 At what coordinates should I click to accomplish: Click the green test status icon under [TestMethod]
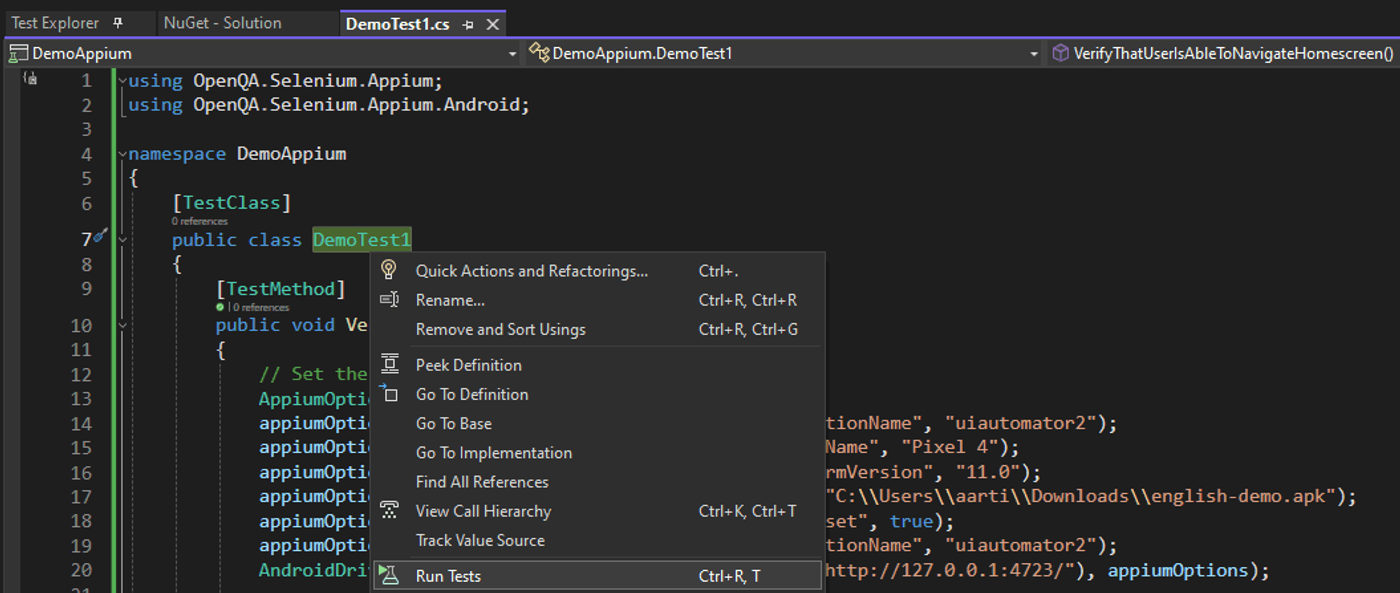220,308
